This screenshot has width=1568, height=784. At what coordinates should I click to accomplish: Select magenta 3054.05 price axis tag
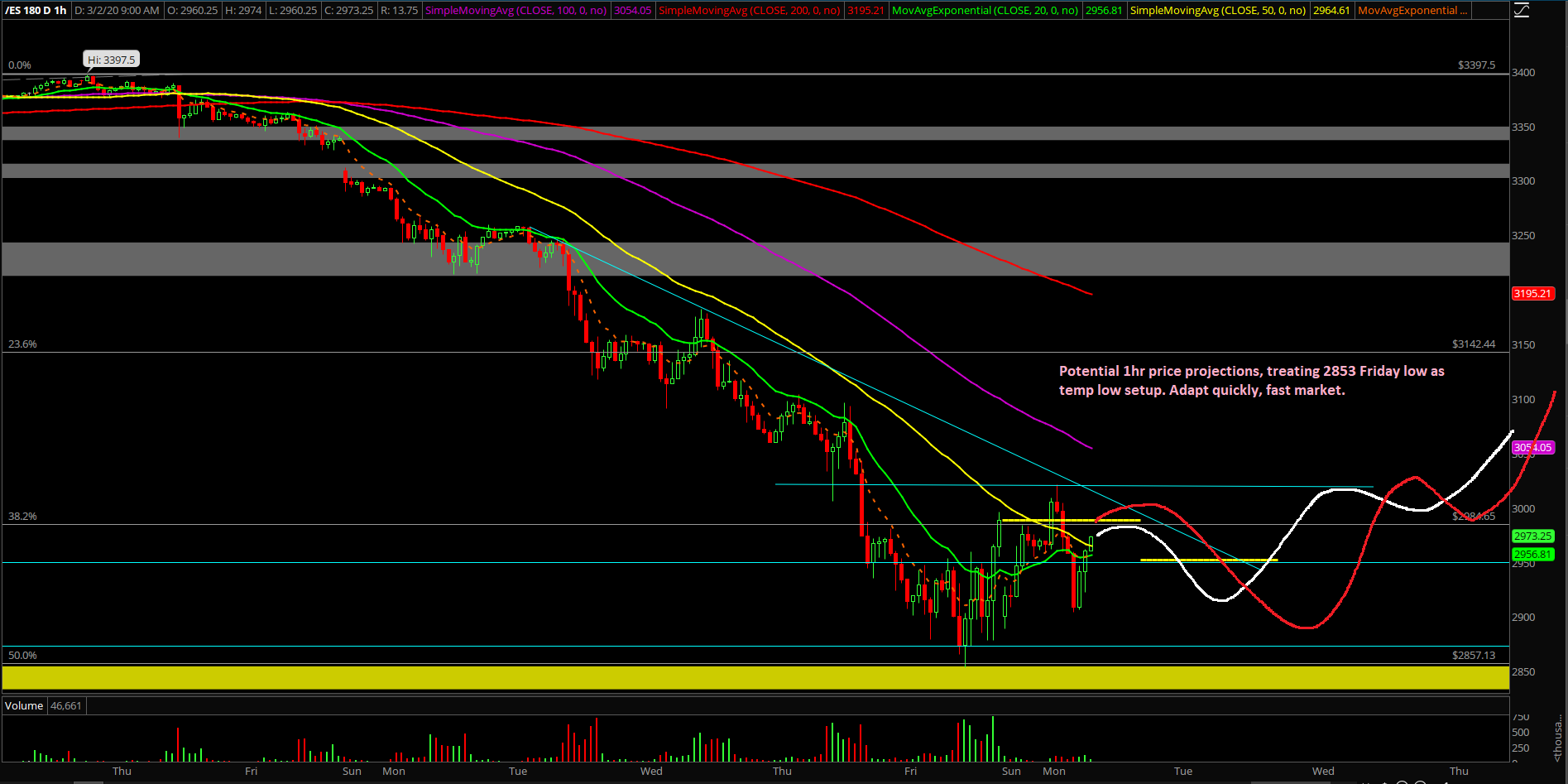pos(1533,448)
